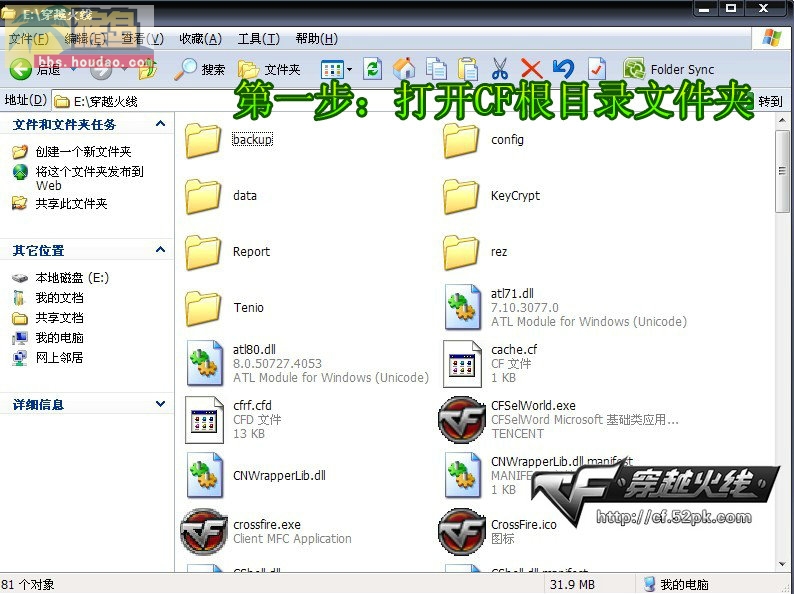
Task: Select the atl71.dll file icon
Action: (462, 307)
